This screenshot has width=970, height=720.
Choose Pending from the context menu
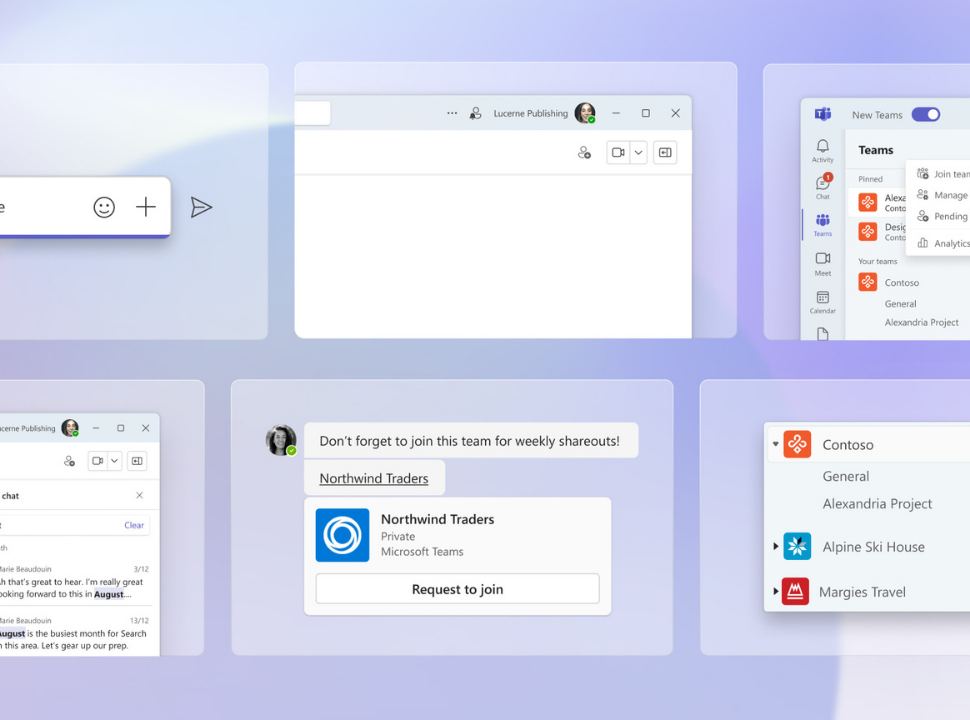point(943,216)
